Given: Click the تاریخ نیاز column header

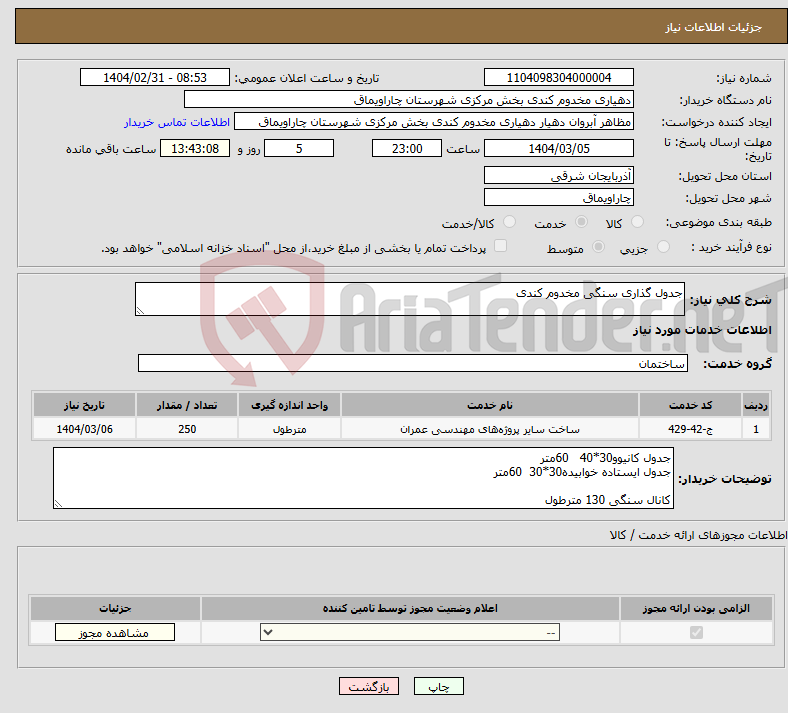Looking at the screenshot, I should click(x=84, y=405).
